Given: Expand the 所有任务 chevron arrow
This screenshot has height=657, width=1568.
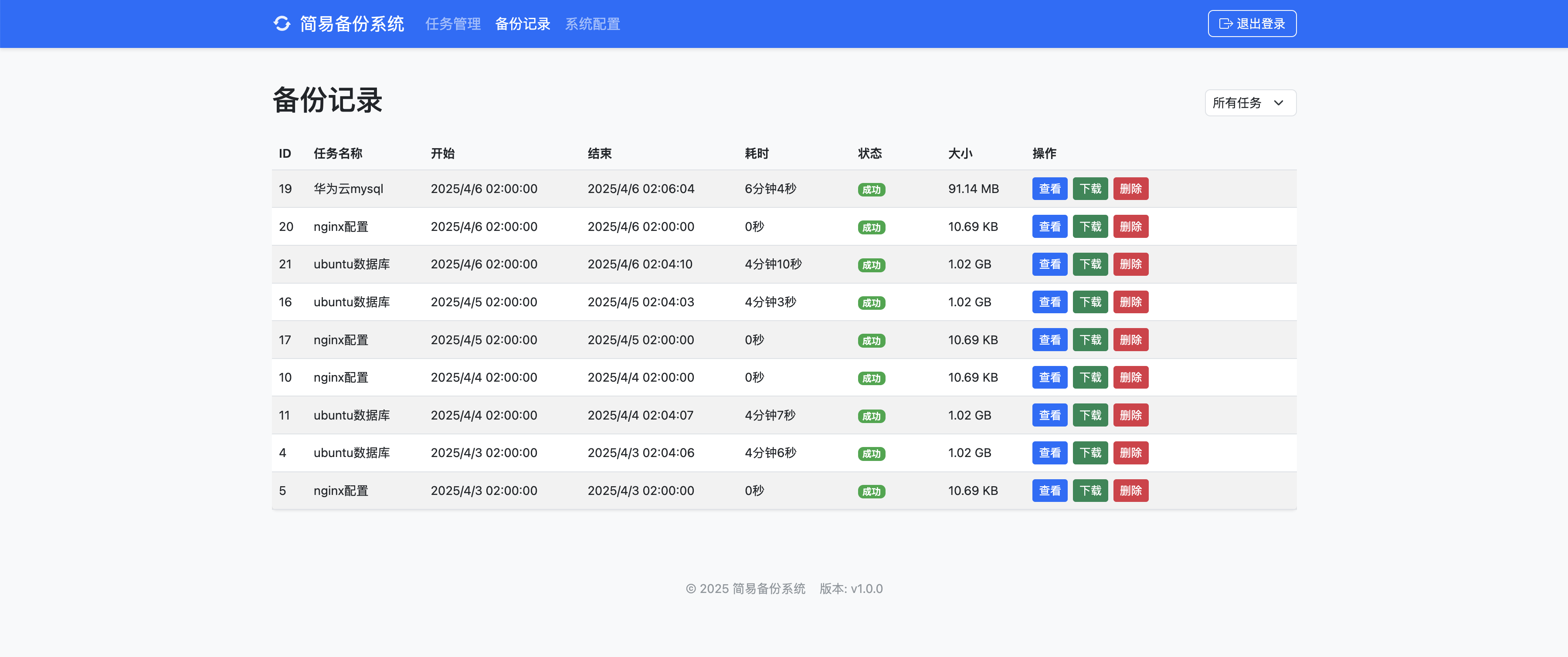Looking at the screenshot, I should (x=1278, y=103).
